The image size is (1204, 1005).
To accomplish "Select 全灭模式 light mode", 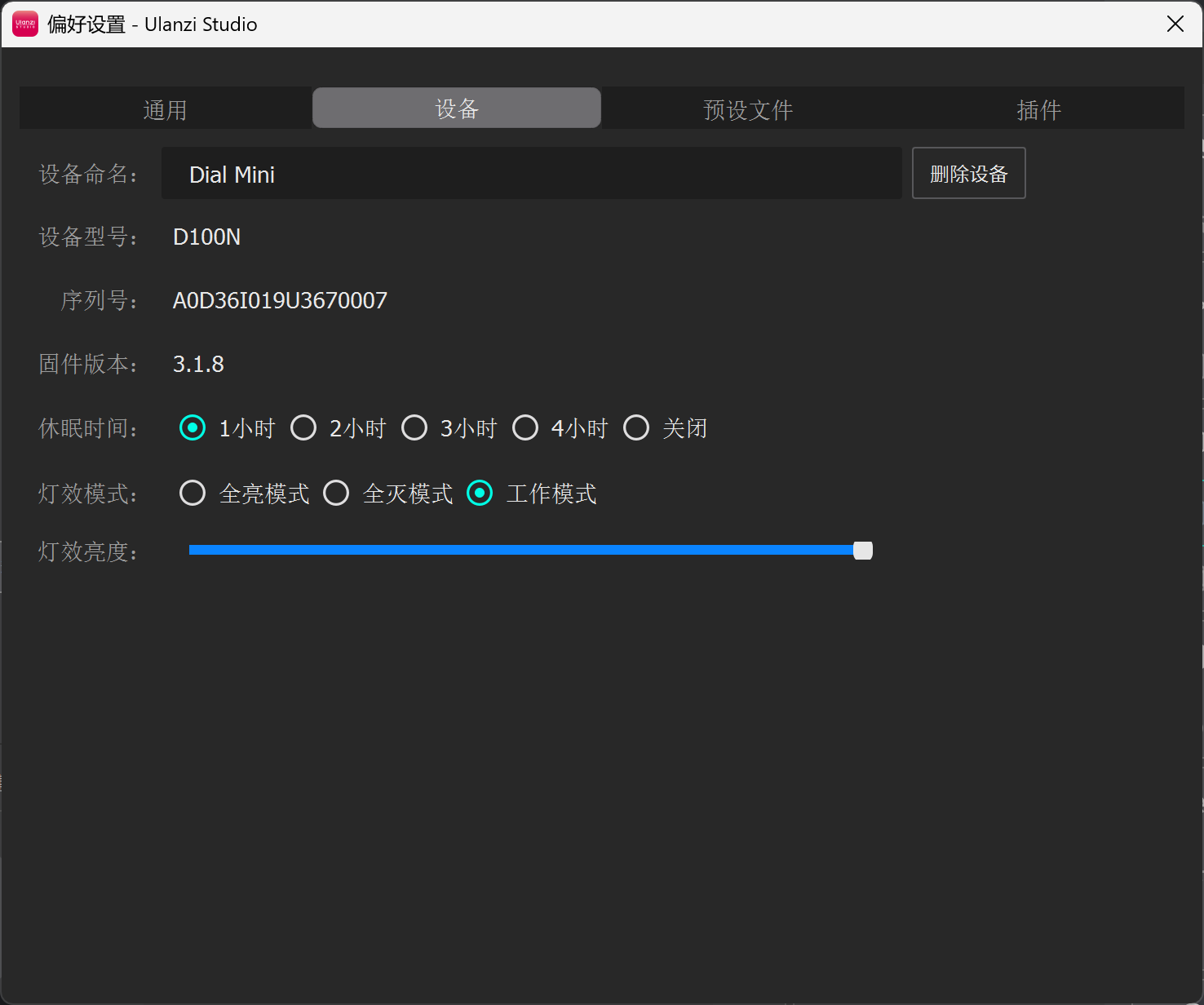I will click(x=336, y=493).
